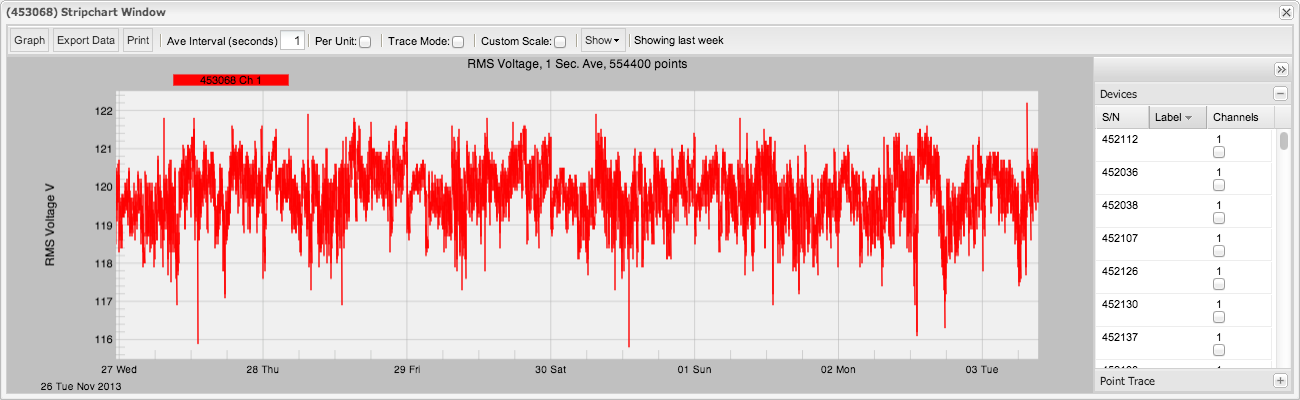Enable the Custom Scale checkbox

[560, 42]
